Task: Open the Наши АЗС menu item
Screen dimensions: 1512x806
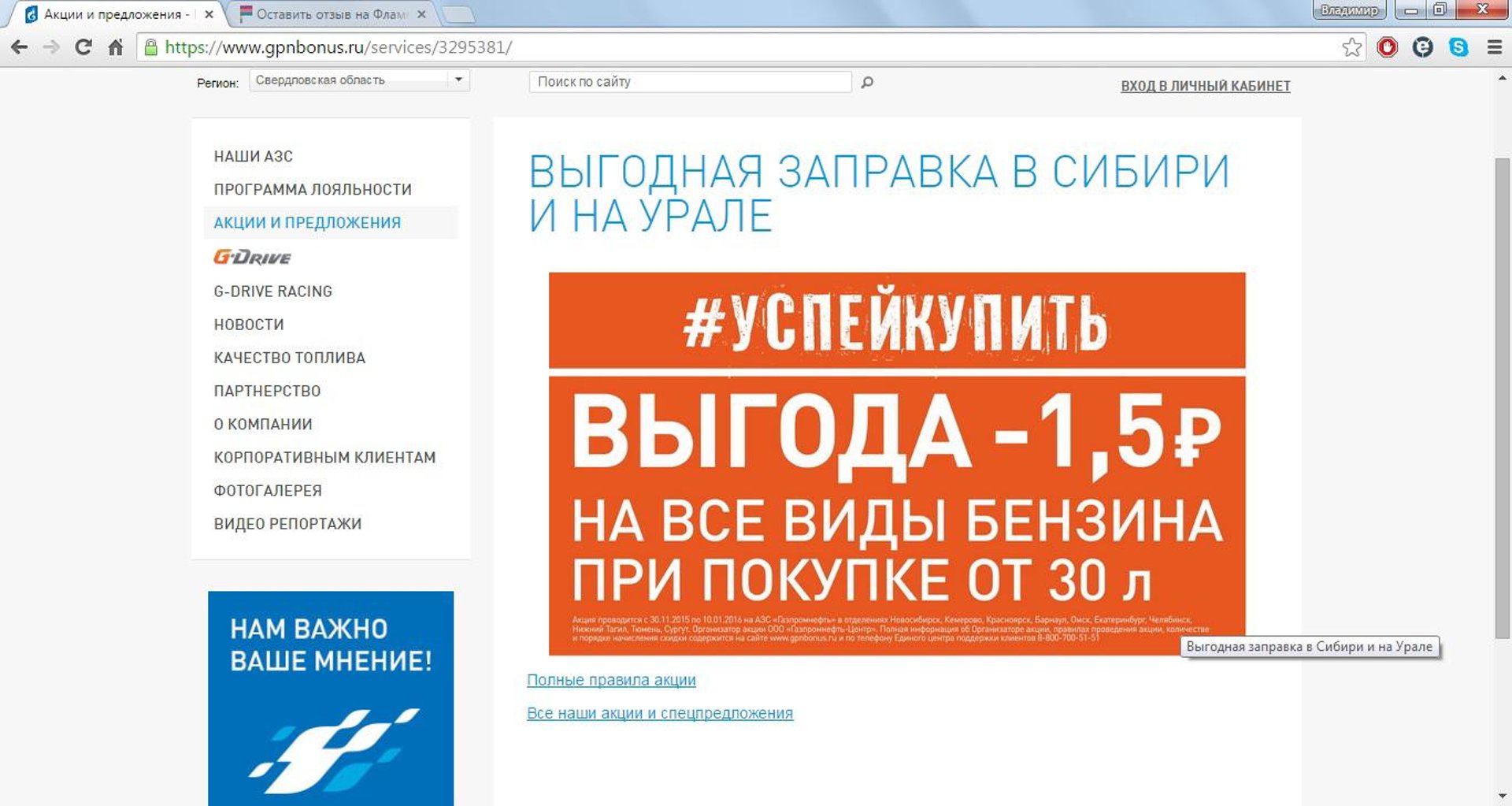Action: [253, 157]
